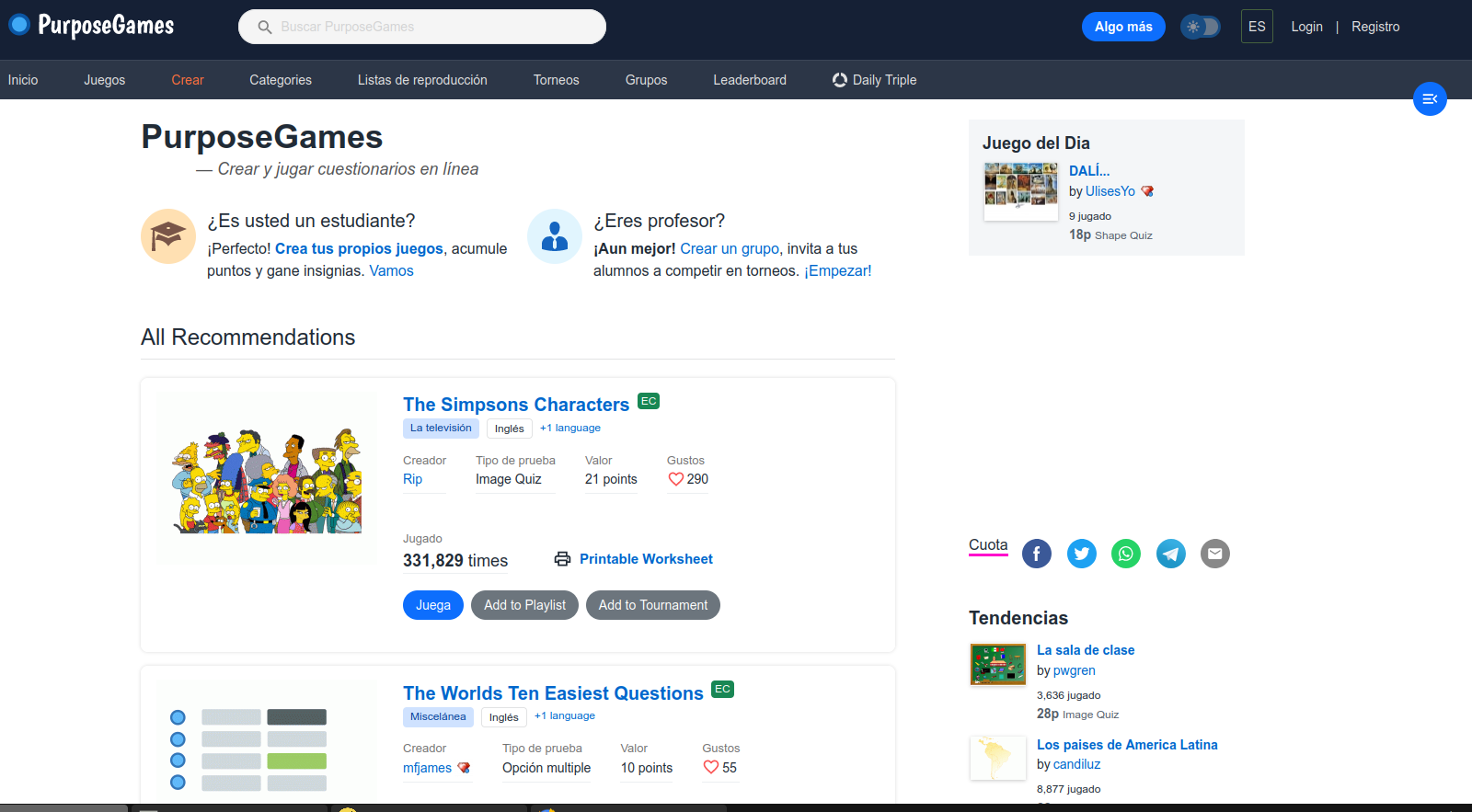Click the badge icon next to mfjames
This screenshot has height=812, width=1472.
click(464, 768)
